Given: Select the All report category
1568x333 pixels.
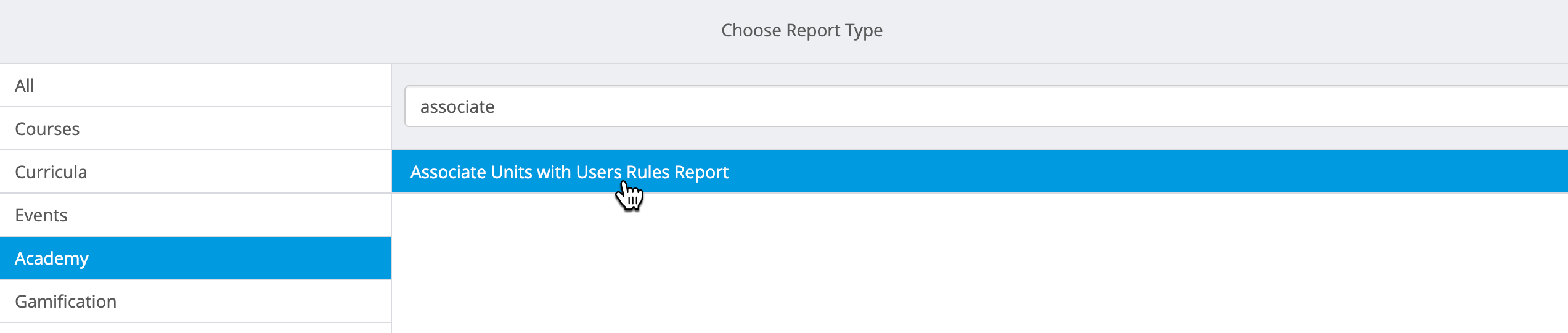Looking at the screenshot, I should (x=195, y=85).
